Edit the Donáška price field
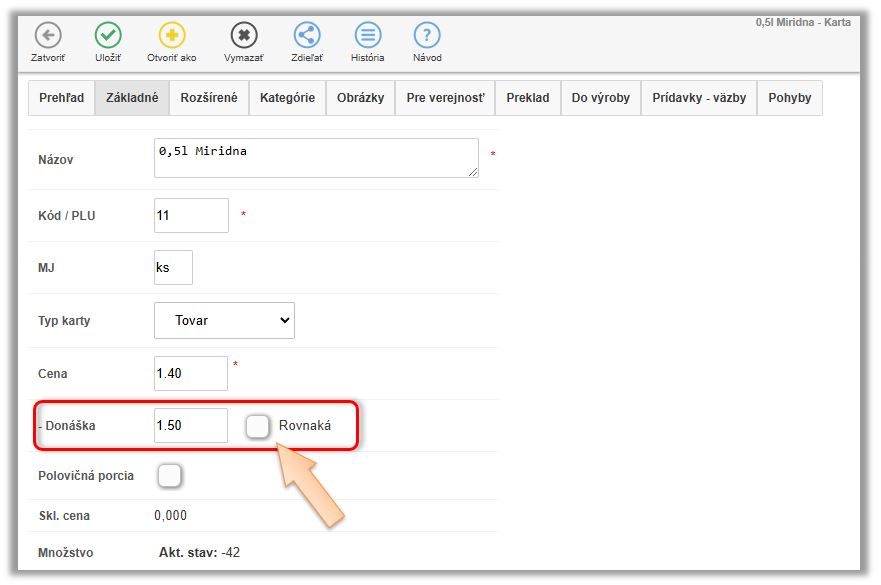 click(191, 426)
